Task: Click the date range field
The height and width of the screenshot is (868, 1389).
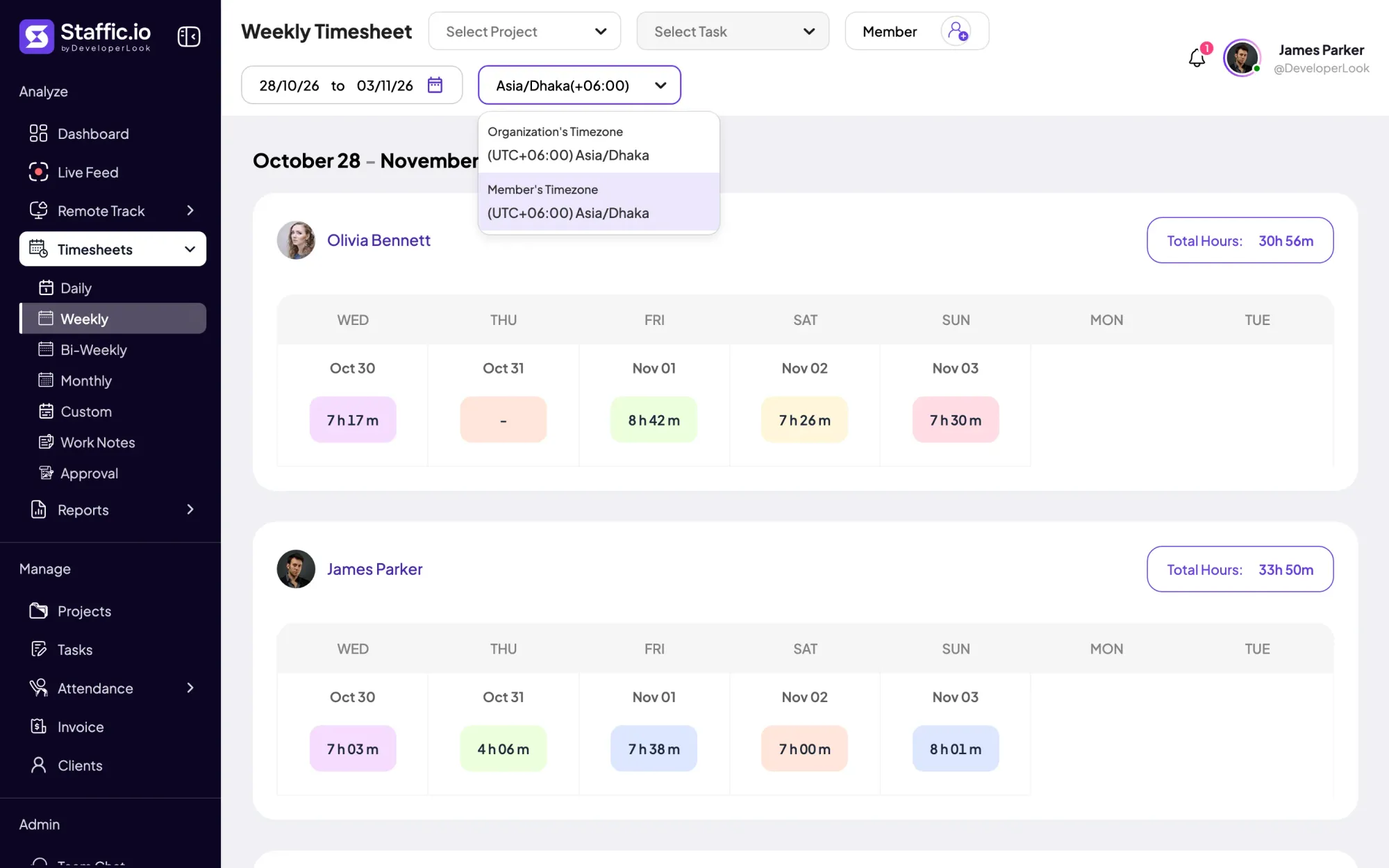Action: click(351, 85)
